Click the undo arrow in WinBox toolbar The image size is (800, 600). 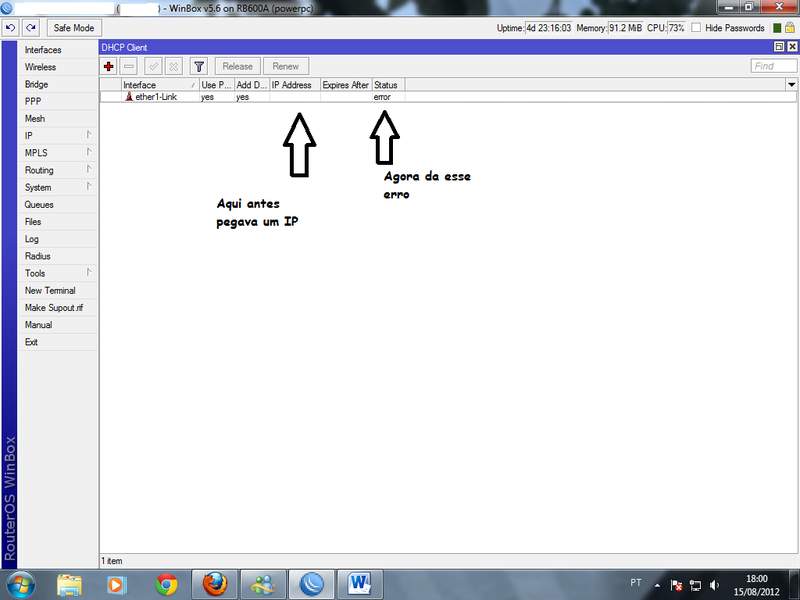(x=10, y=28)
